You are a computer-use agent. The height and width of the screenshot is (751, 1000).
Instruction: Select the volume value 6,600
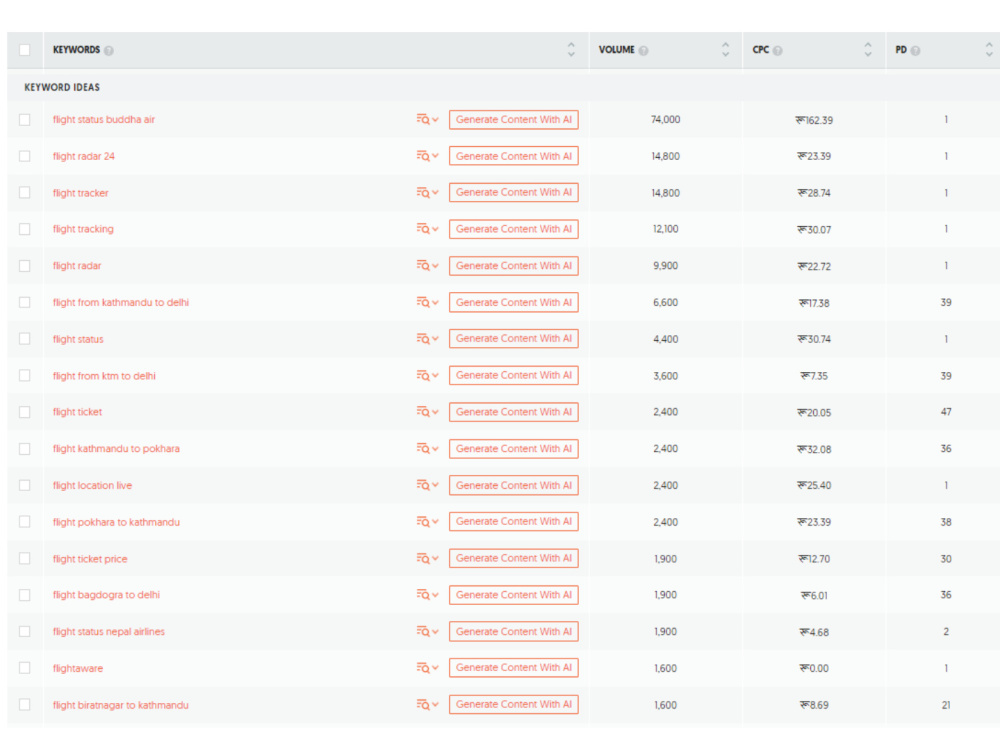coord(665,302)
